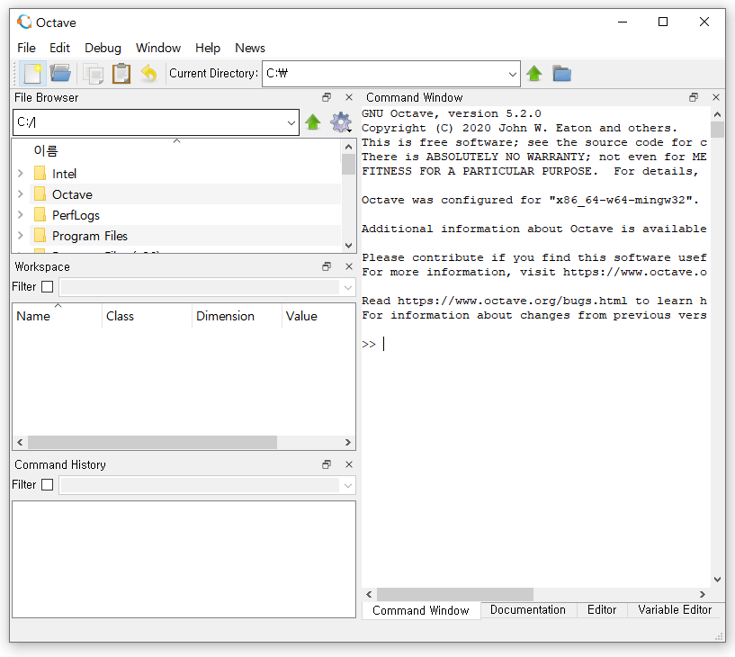Sort workspace by Value column

(x=318, y=316)
